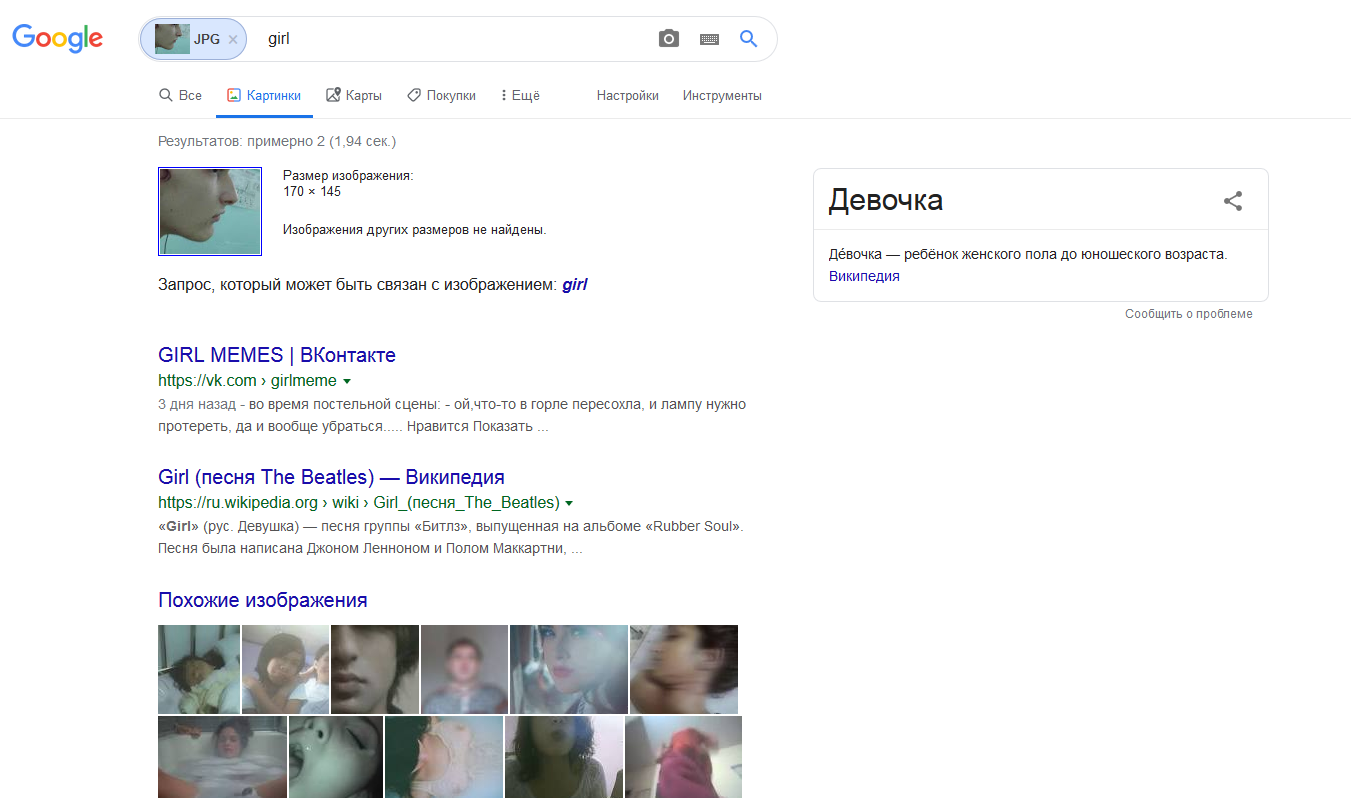This screenshot has width=1351, height=798.
Task: Click the https://vk.com › girlmeme URL text
Action: pos(247,381)
